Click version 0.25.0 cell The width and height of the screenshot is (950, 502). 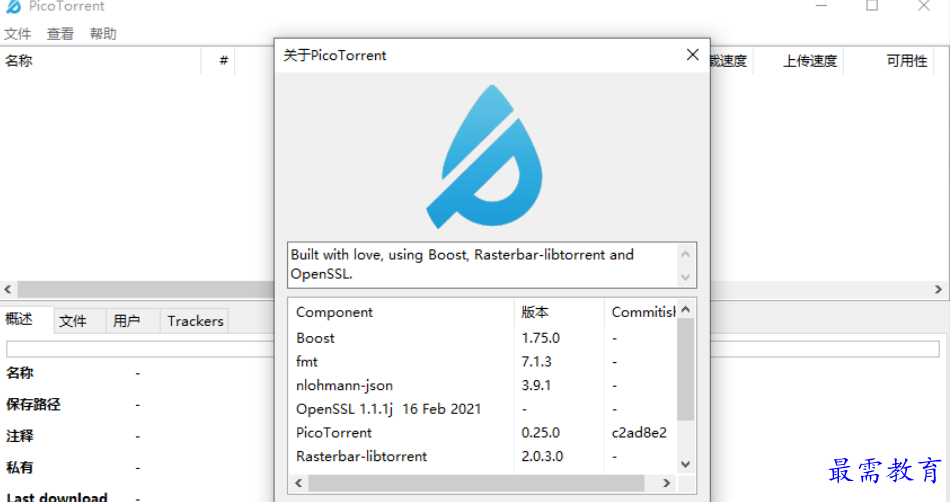[540, 432]
